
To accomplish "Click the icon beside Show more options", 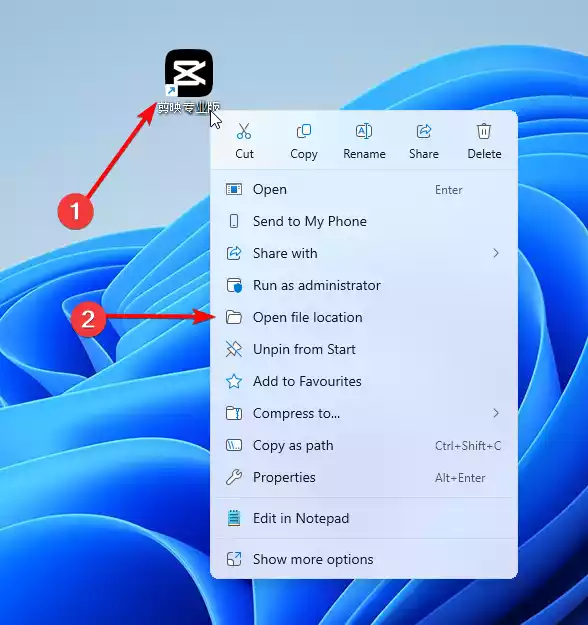I will [x=234, y=559].
